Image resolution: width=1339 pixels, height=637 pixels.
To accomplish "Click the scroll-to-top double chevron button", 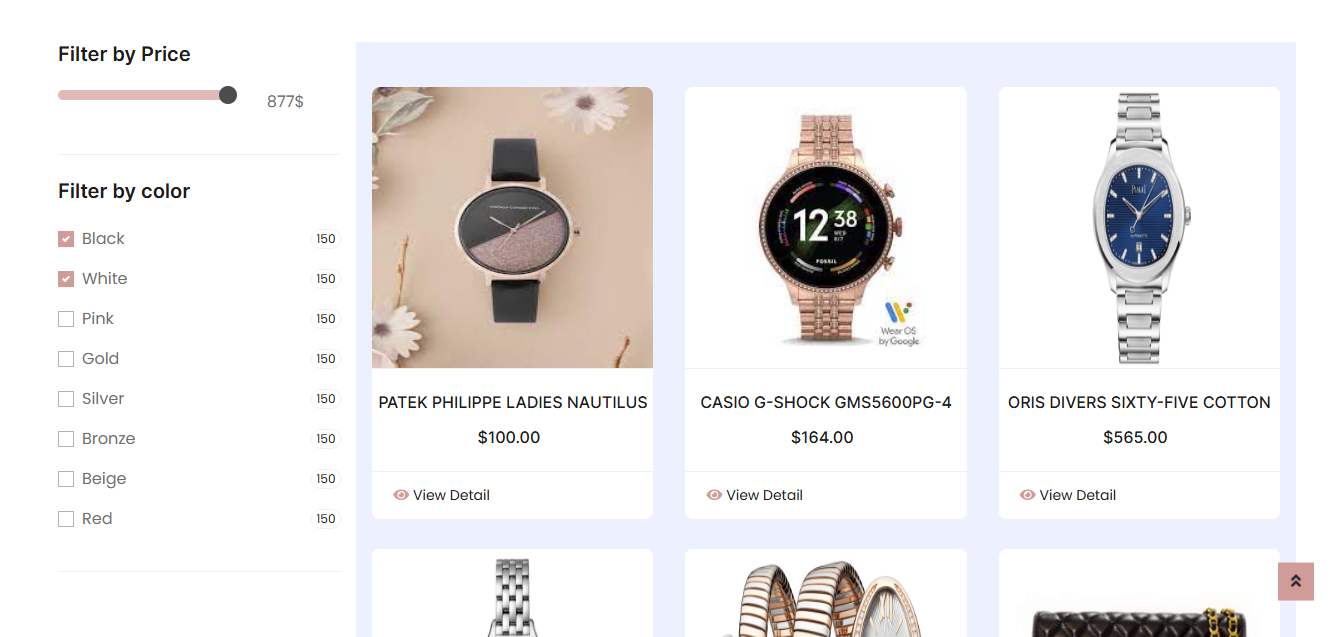I will click(1295, 581).
